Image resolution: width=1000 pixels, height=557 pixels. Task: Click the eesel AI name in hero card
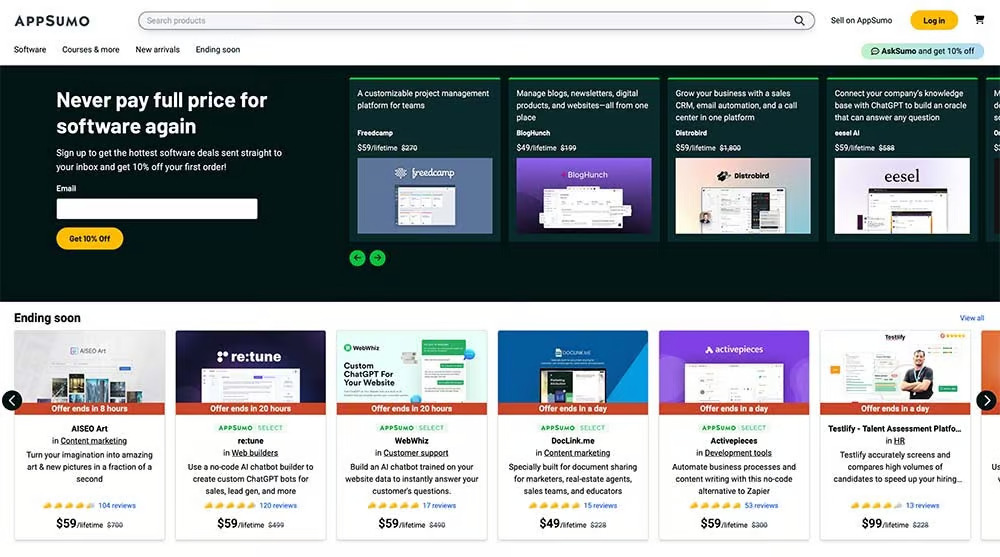[847, 133]
